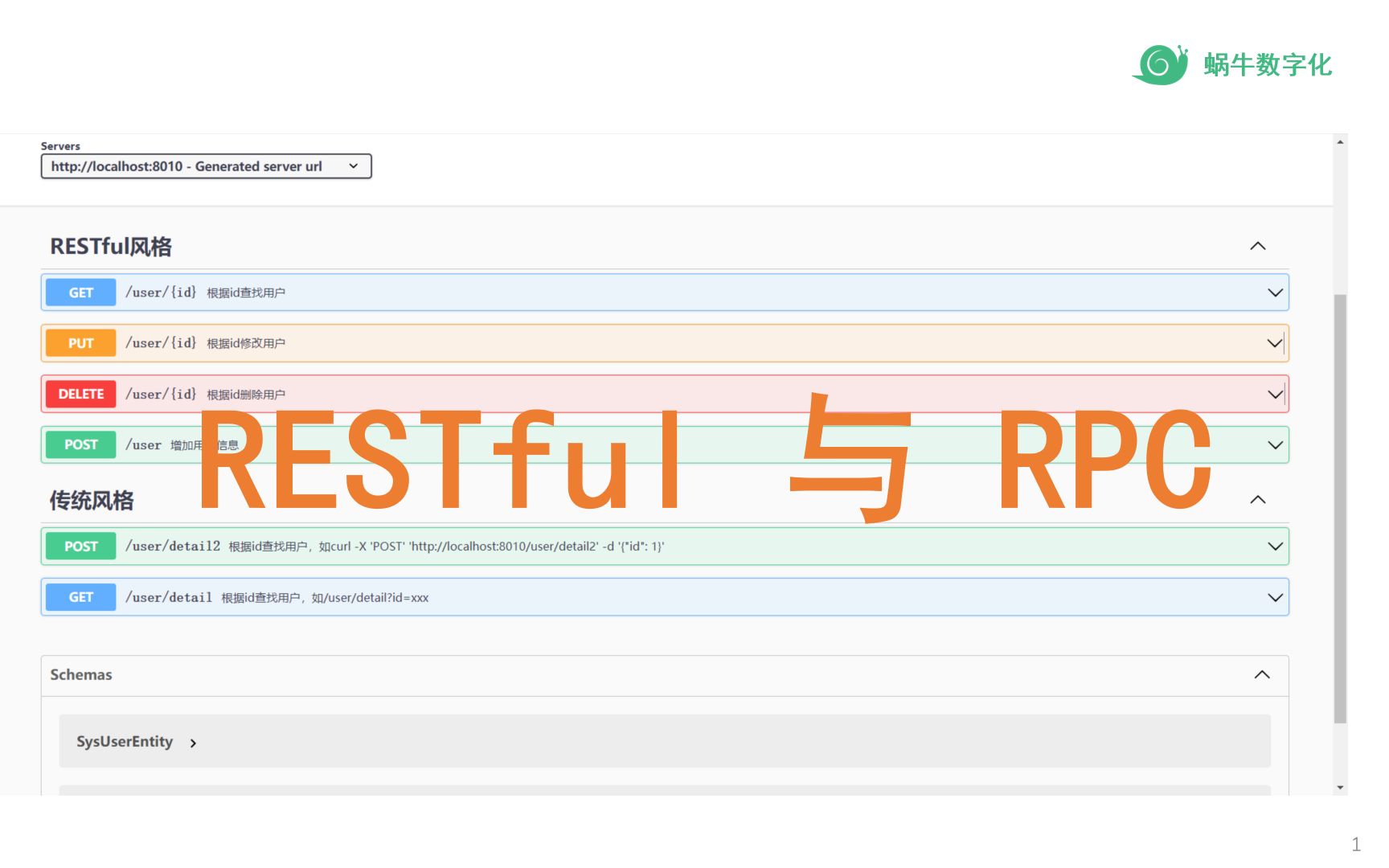Click description 根据id修改用户

point(246,343)
